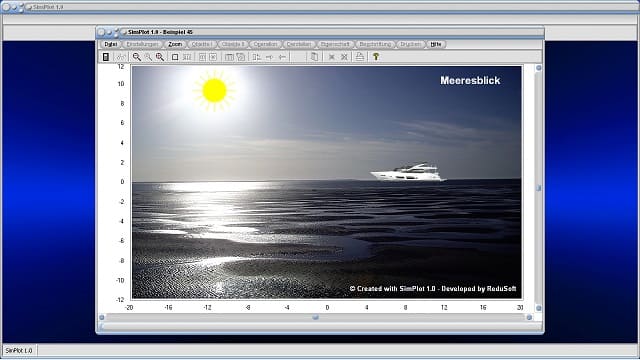Viewport: 640px width, 360px height.
Task: Click the printer icon in toolbar
Action: pos(359,57)
